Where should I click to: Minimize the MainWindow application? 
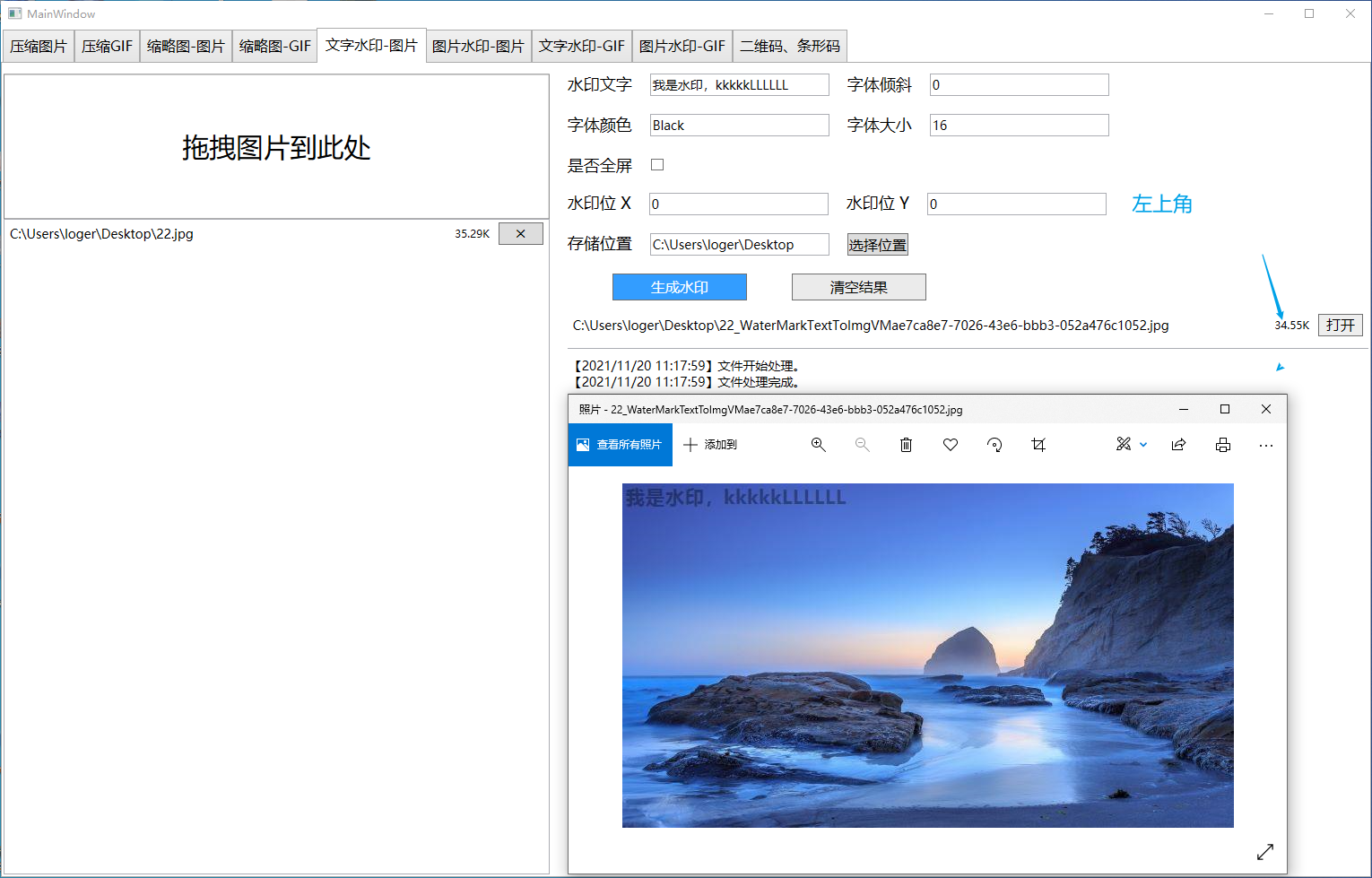pos(1269,13)
